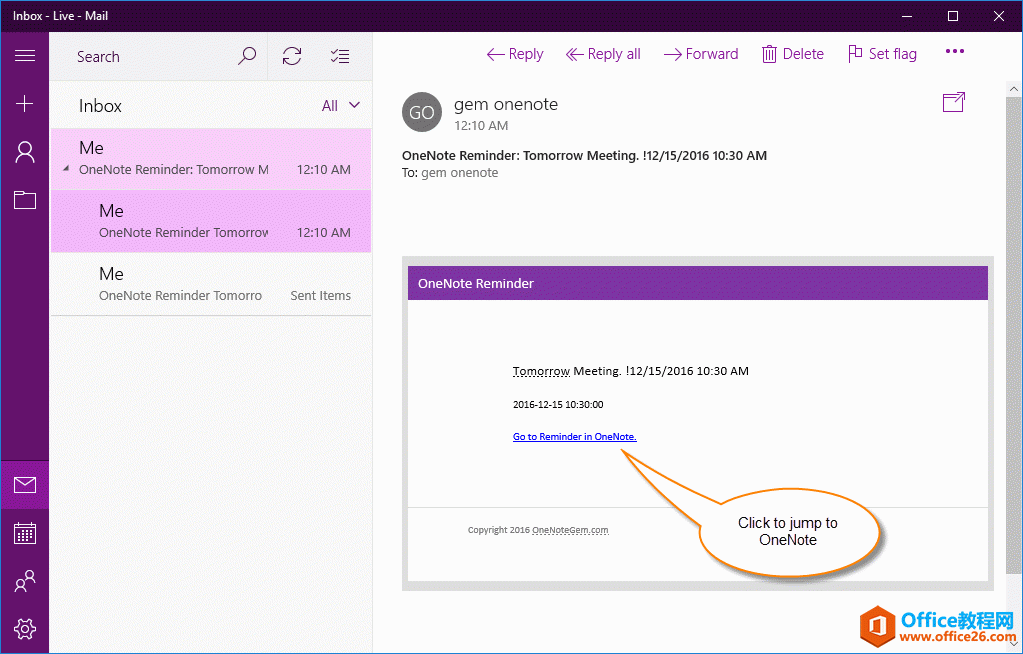Sync mail with the refresh icon
Image resolution: width=1023 pixels, height=654 pixels.
pyautogui.click(x=291, y=56)
